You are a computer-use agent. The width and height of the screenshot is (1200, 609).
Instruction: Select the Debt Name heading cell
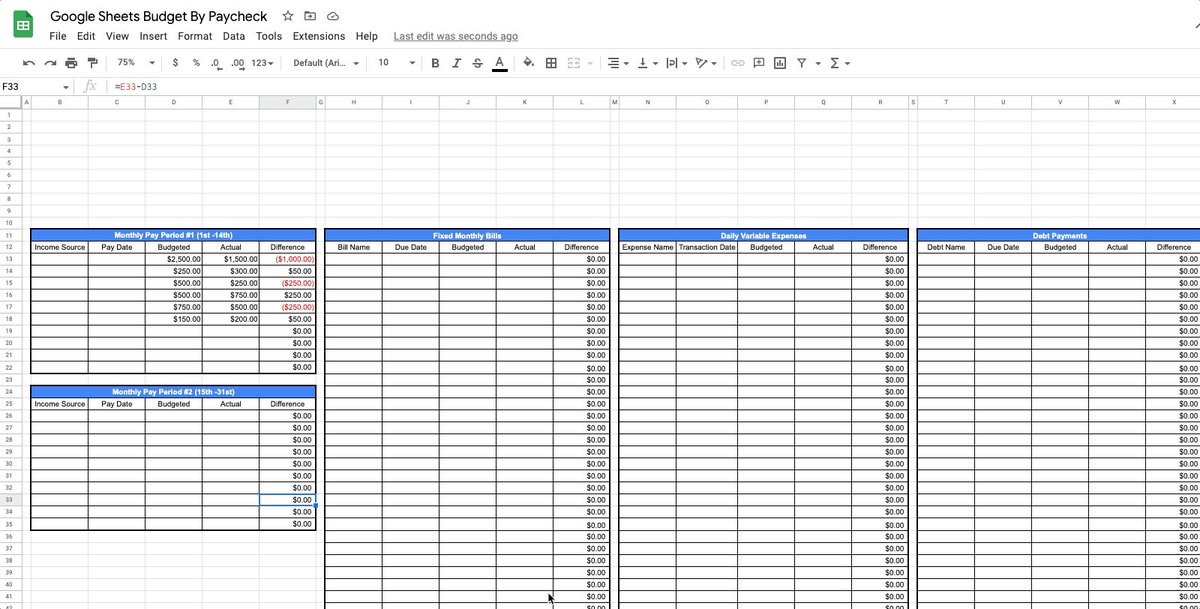click(x=946, y=247)
